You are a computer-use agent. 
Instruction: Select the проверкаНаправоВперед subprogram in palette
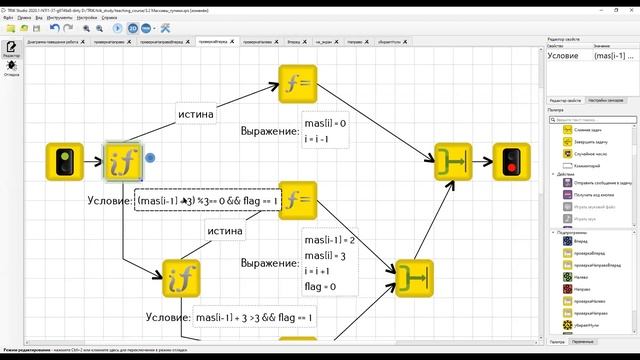pyautogui.click(x=592, y=265)
